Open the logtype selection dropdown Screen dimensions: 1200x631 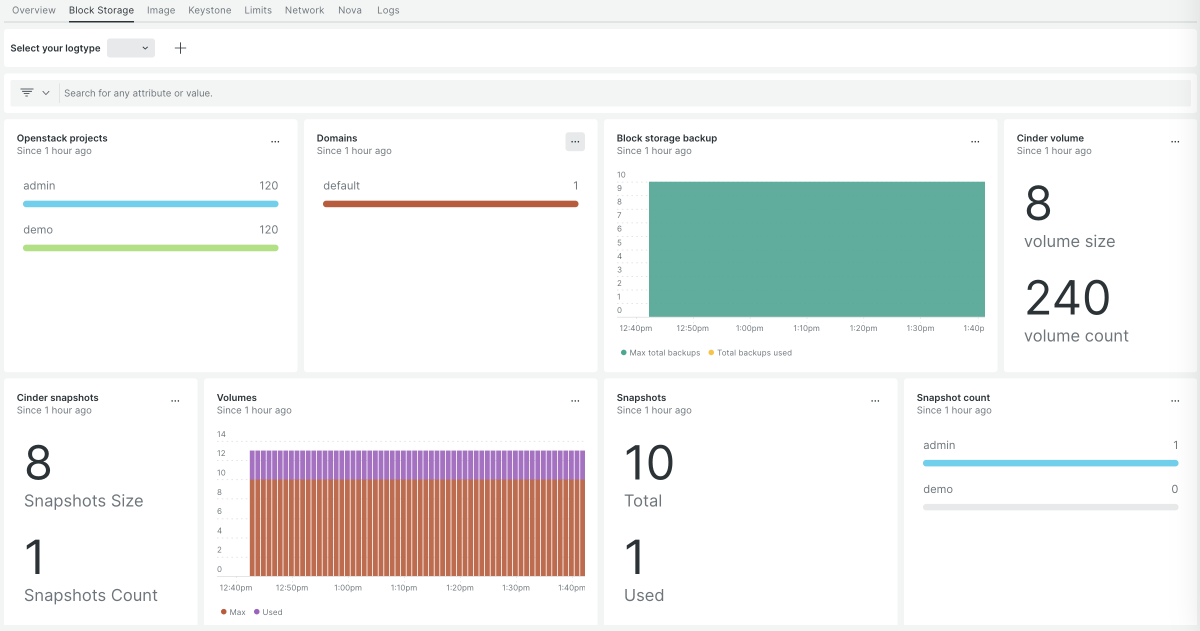point(130,47)
